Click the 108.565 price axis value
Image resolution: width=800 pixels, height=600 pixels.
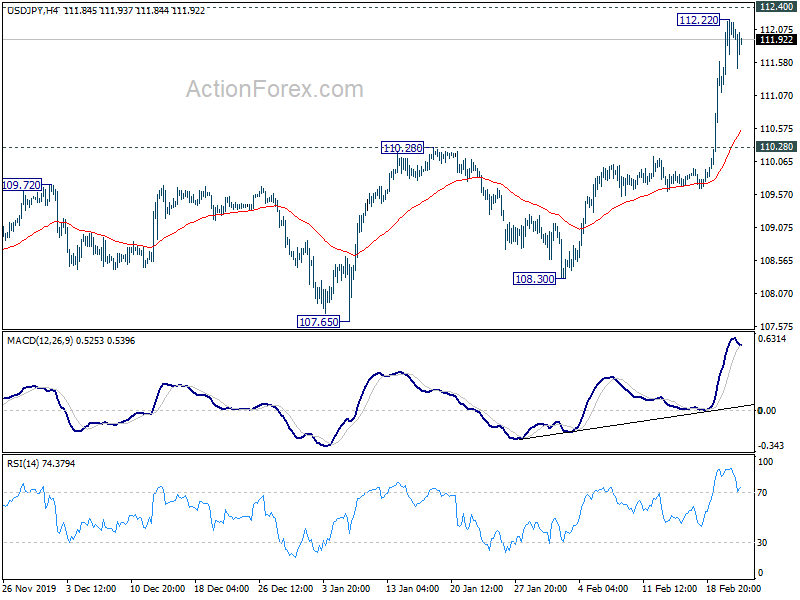[x=776, y=261]
